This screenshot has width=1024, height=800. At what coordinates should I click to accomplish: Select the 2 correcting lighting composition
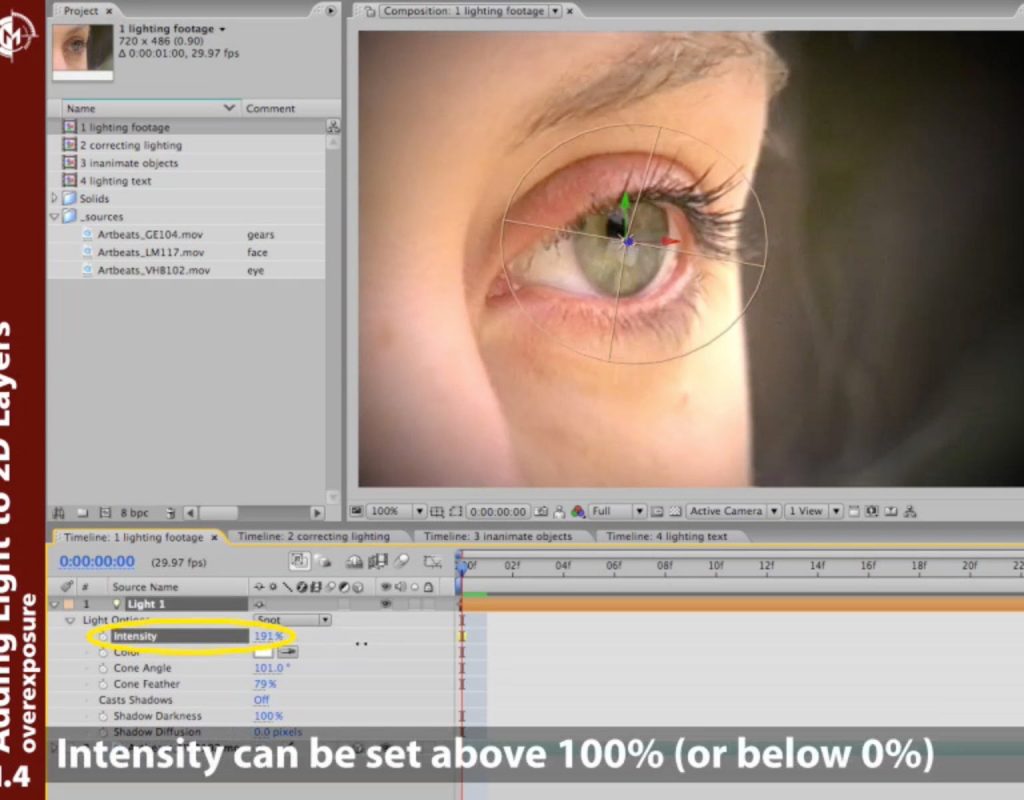(x=131, y=145)
